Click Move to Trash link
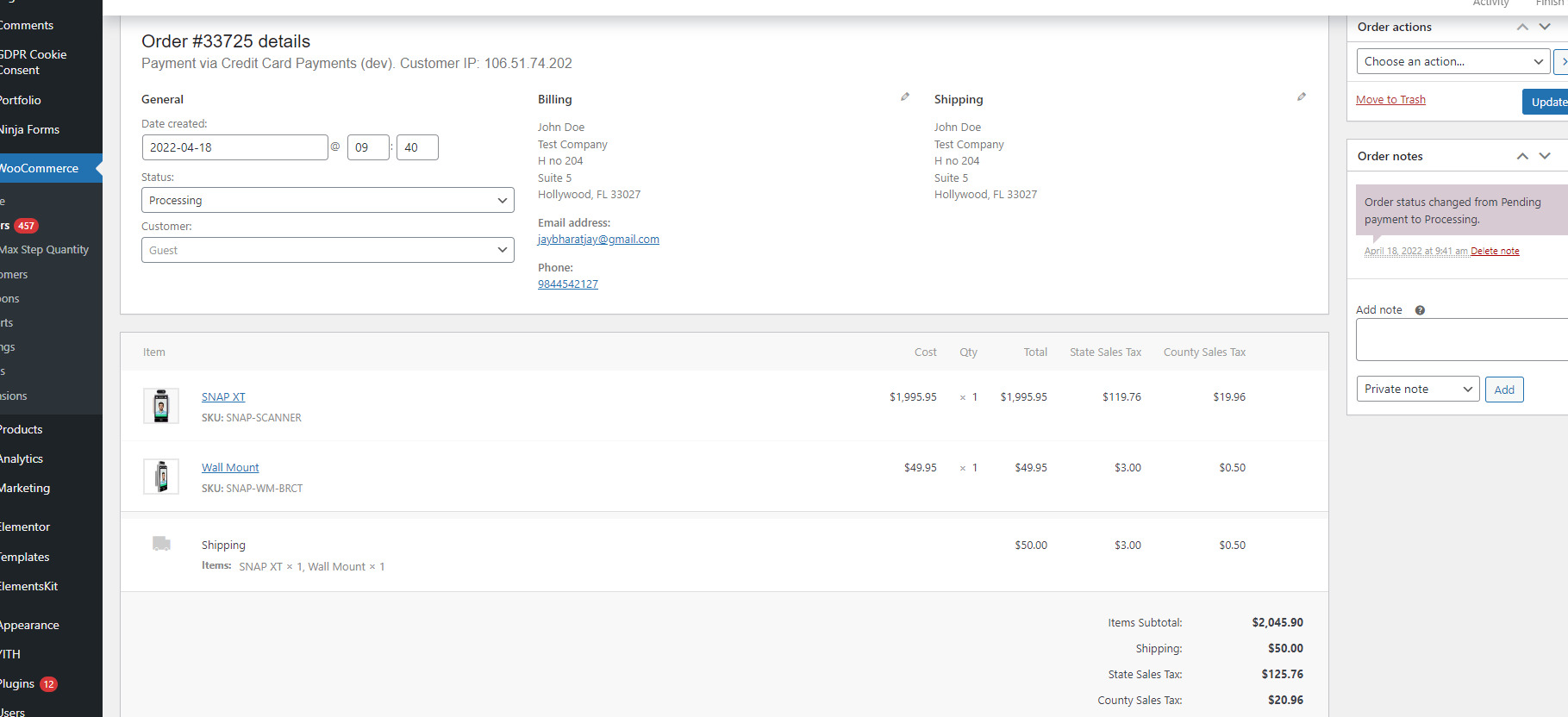Image resolution: width=1568 pixels, height=717 pixels. pyautogui.click(x=1390, y=100)
